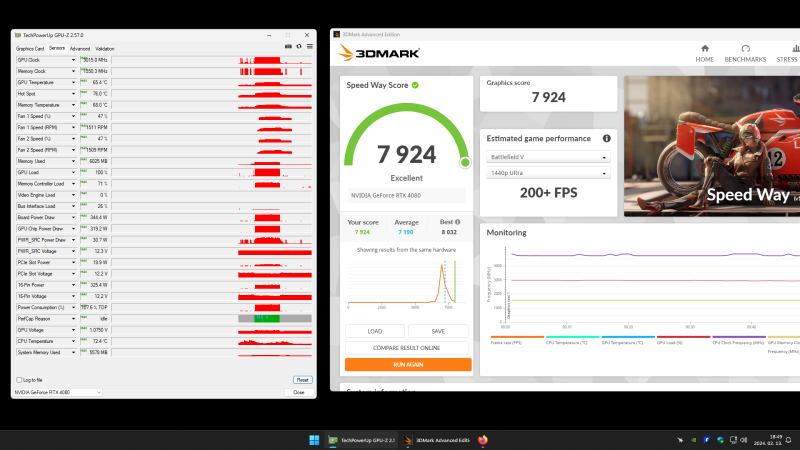Screen dimensions: 800x450
Task: Click the GPU-Z title bar app icon
Action: (18, 35)
